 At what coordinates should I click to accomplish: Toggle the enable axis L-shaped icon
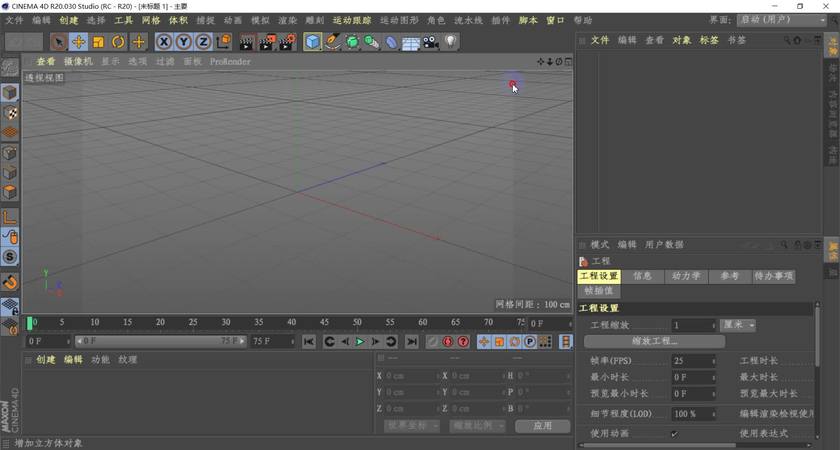[x=10, y=217]
